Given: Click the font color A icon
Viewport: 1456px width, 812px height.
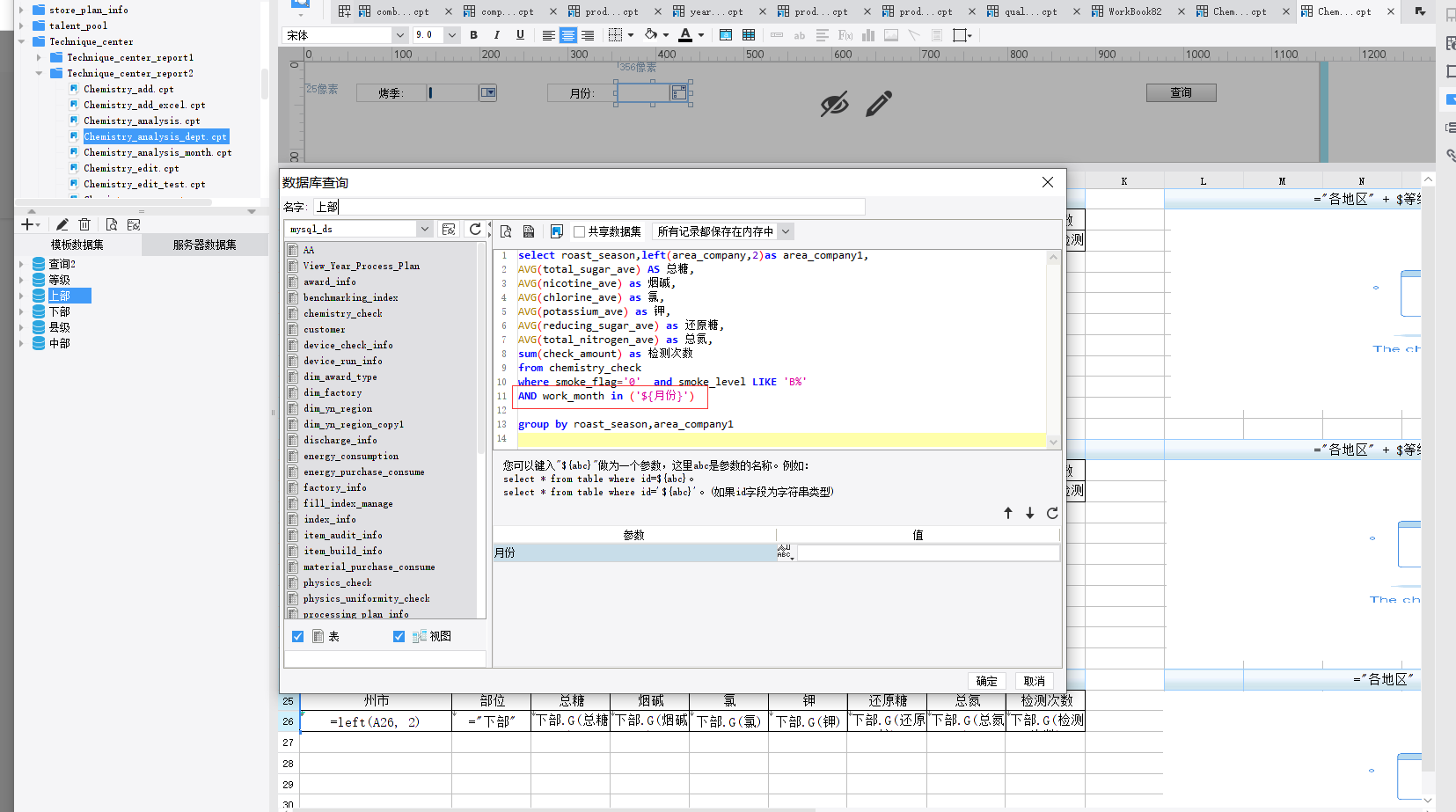Looking at the screenshot, I should (685, 35).
